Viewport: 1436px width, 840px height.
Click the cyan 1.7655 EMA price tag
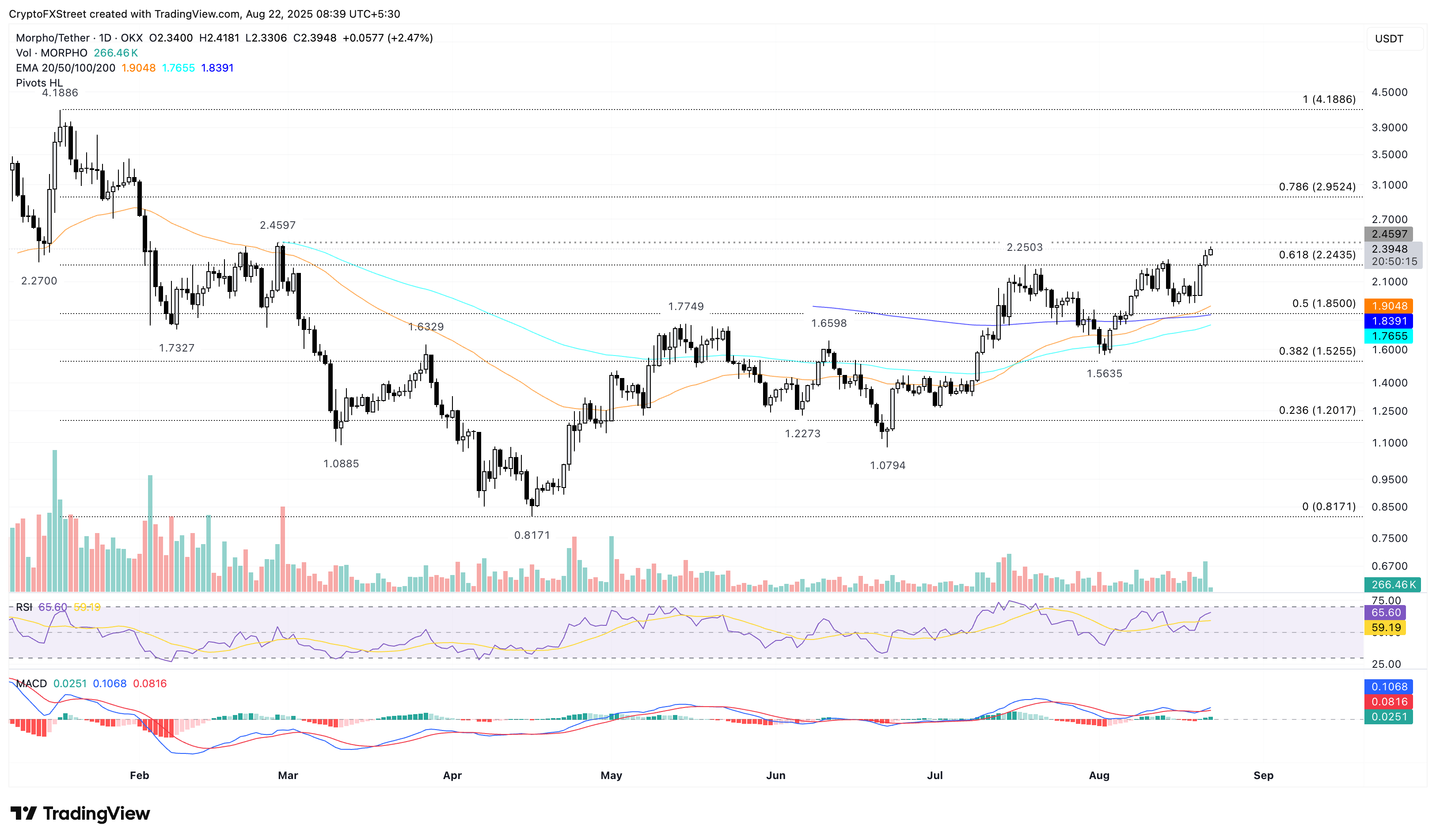1389,336
